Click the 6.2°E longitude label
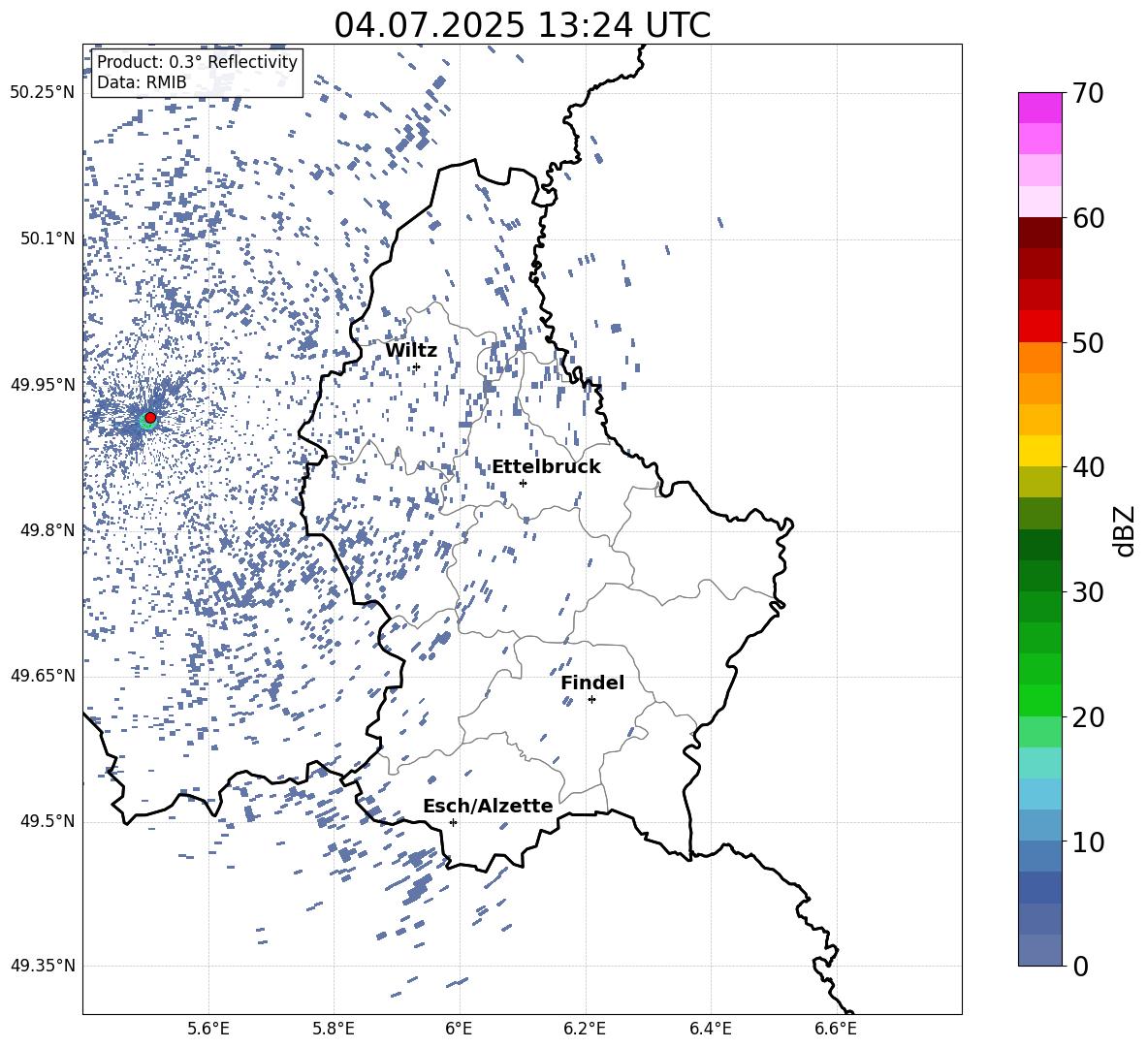Image resolution: width=1148 pixels, height=1048 pixels. pos(585,1029)
